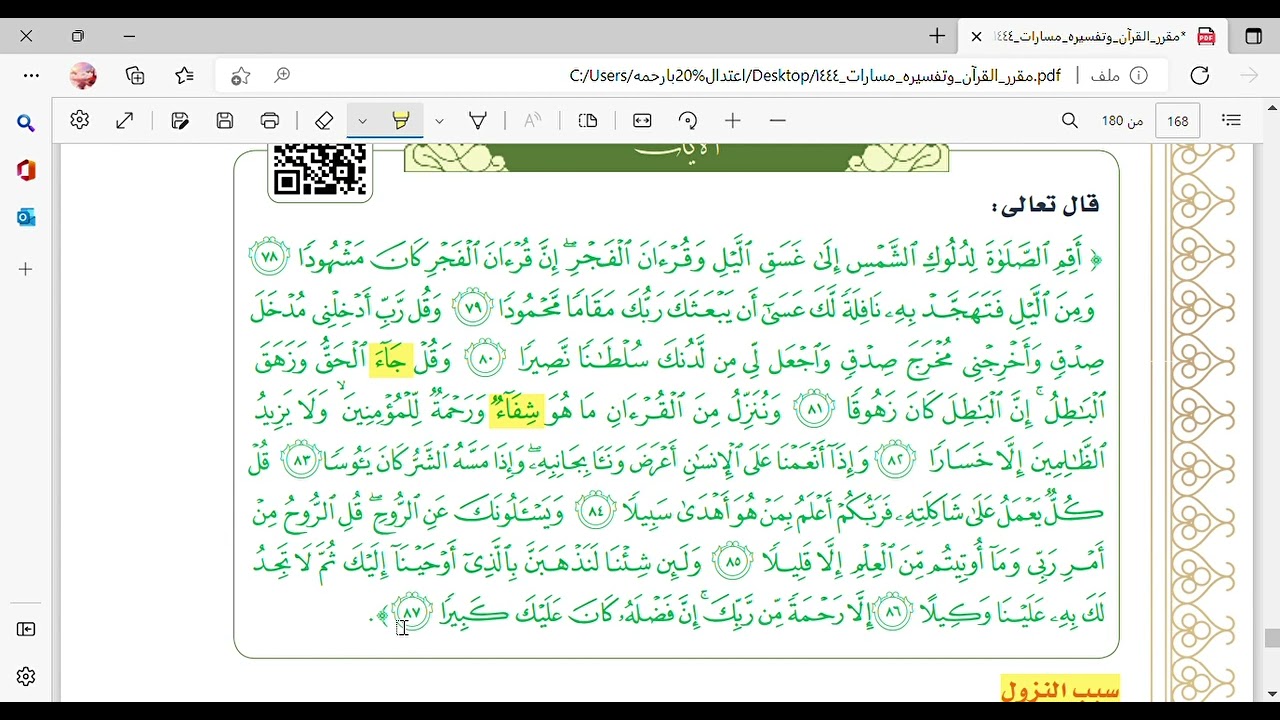The image size is (1280, 720).
Task: Click the highlighted word شفاء
Action: tap(517, 409)
